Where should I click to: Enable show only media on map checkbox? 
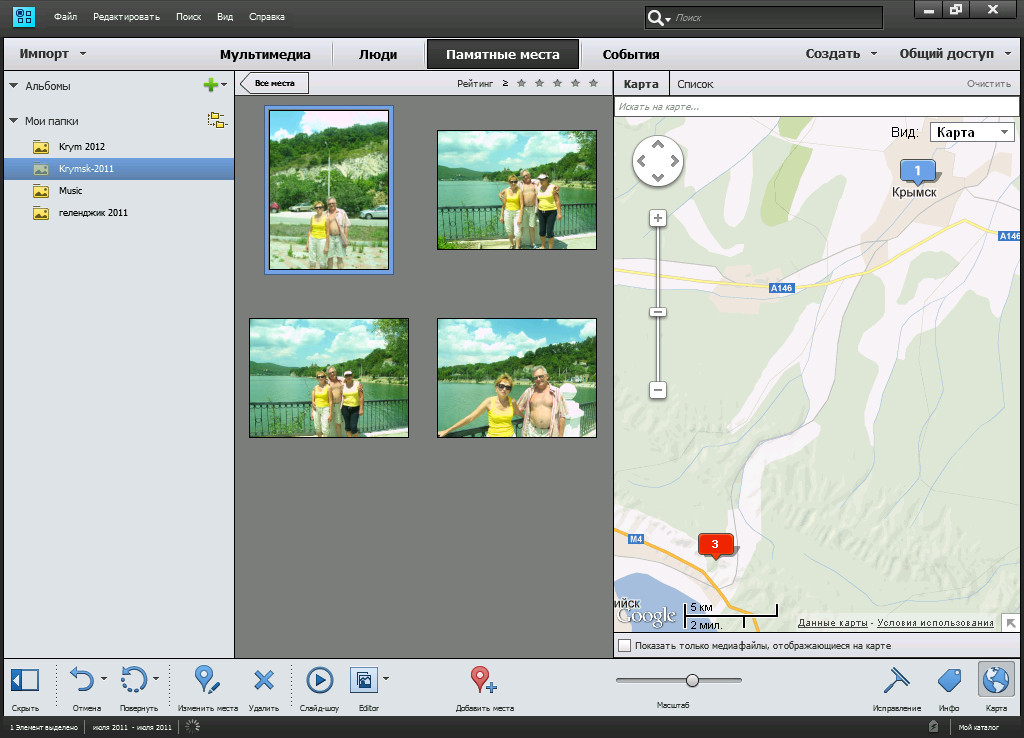(625, 646)
